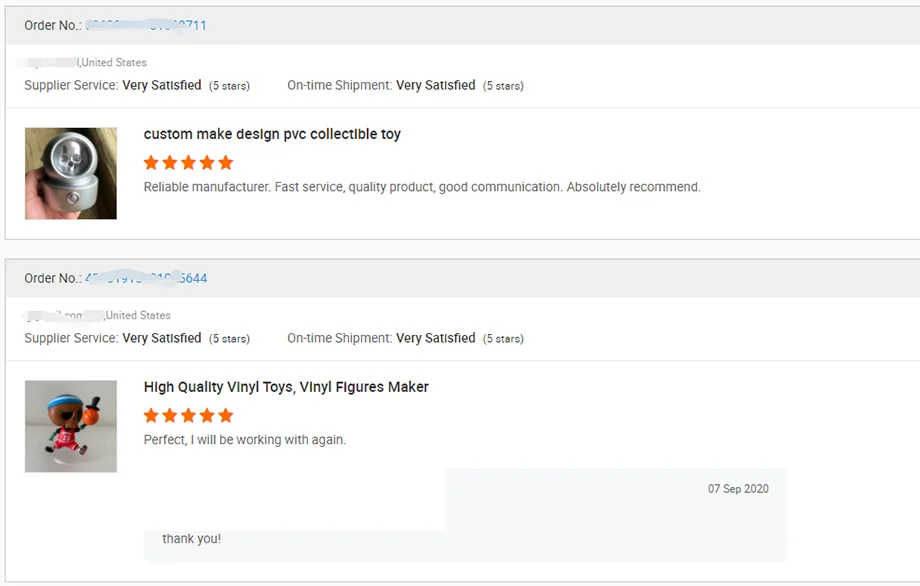Click the 07 Sep 2020 reply date
The height and width of the screenshot is (586, 920).
pos(738,489)
